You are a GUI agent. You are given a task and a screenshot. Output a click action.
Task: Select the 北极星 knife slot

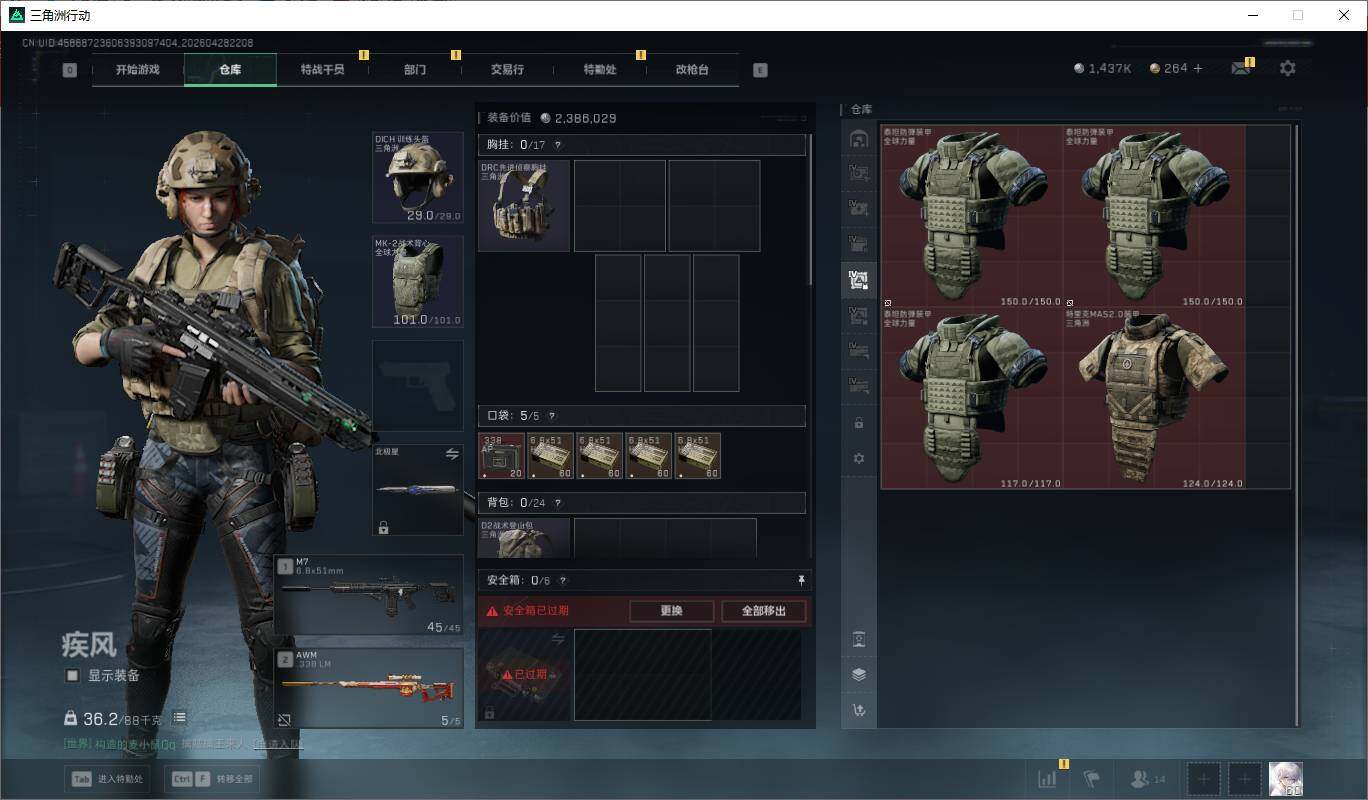(x=418, y=490)
